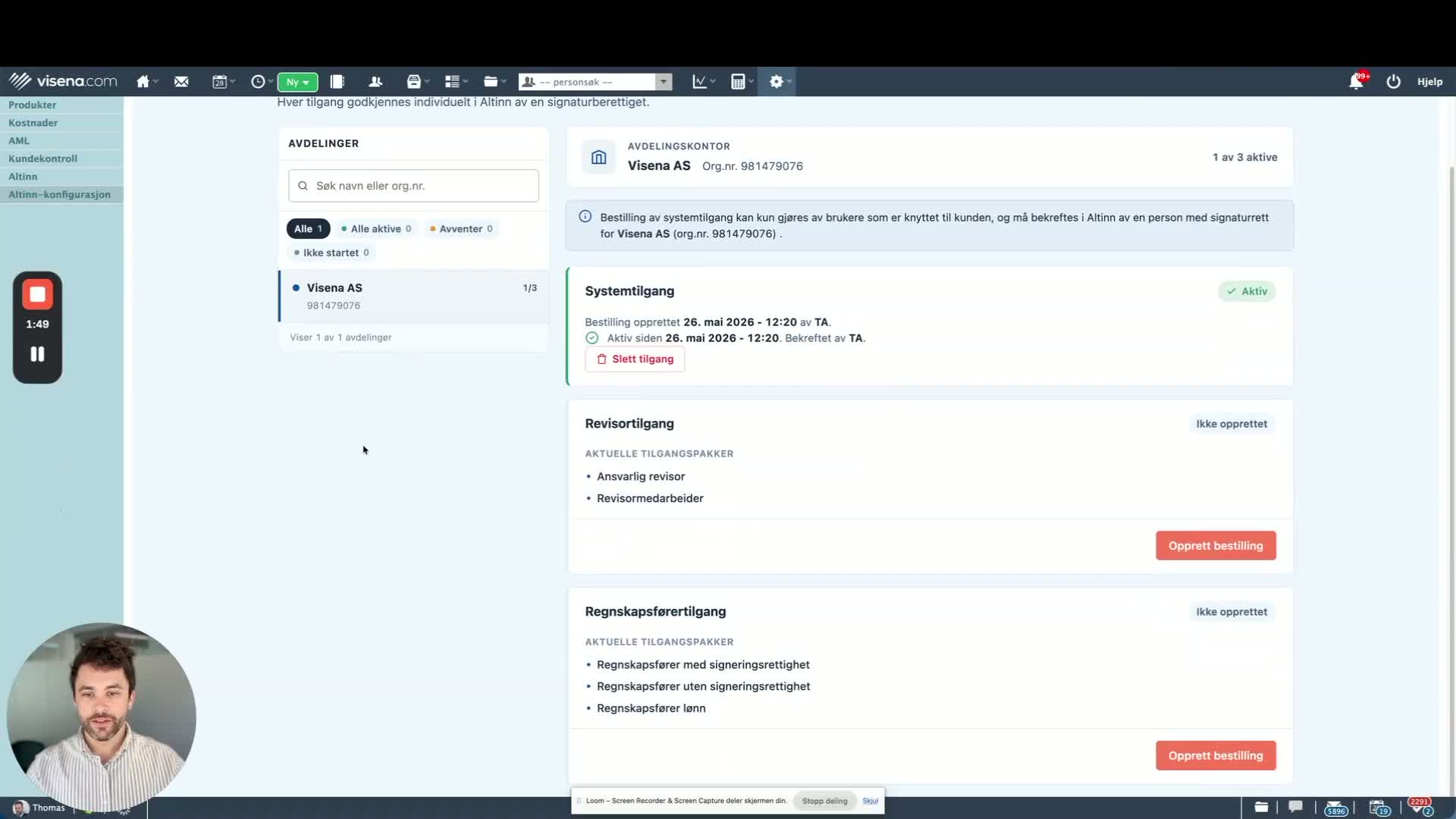The image size is (1456, 819).
Task: Open the notifications bell
Action: [1357, 81]
